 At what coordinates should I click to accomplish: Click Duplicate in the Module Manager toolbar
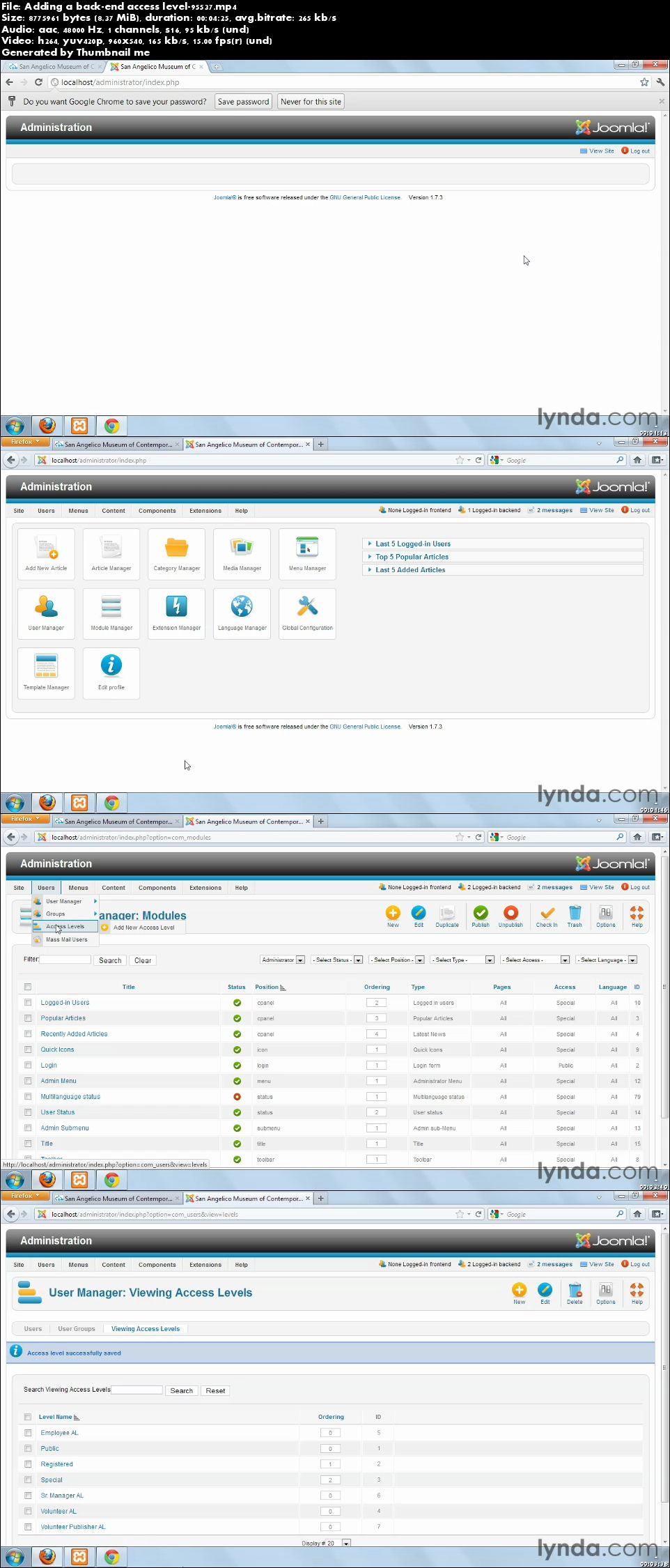point(447,916)
